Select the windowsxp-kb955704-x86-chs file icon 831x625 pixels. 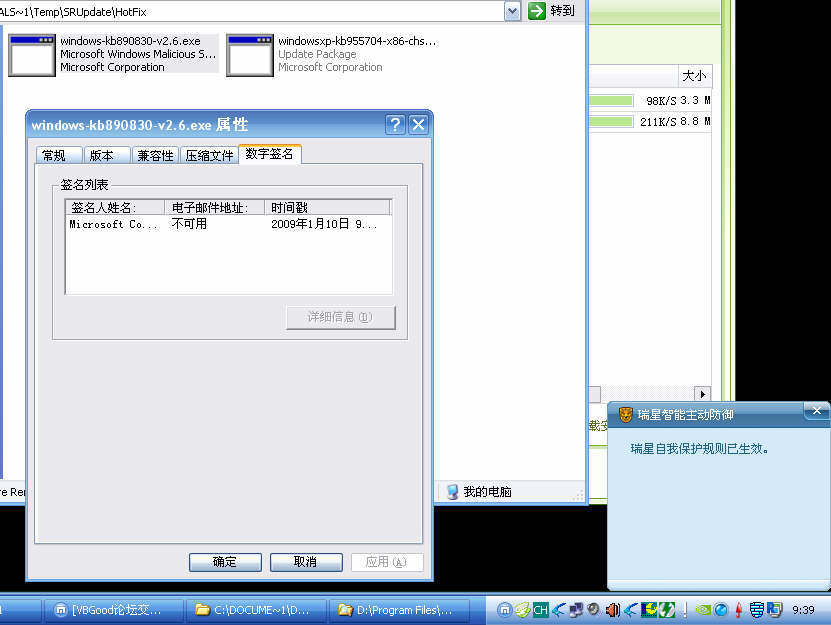250,55
